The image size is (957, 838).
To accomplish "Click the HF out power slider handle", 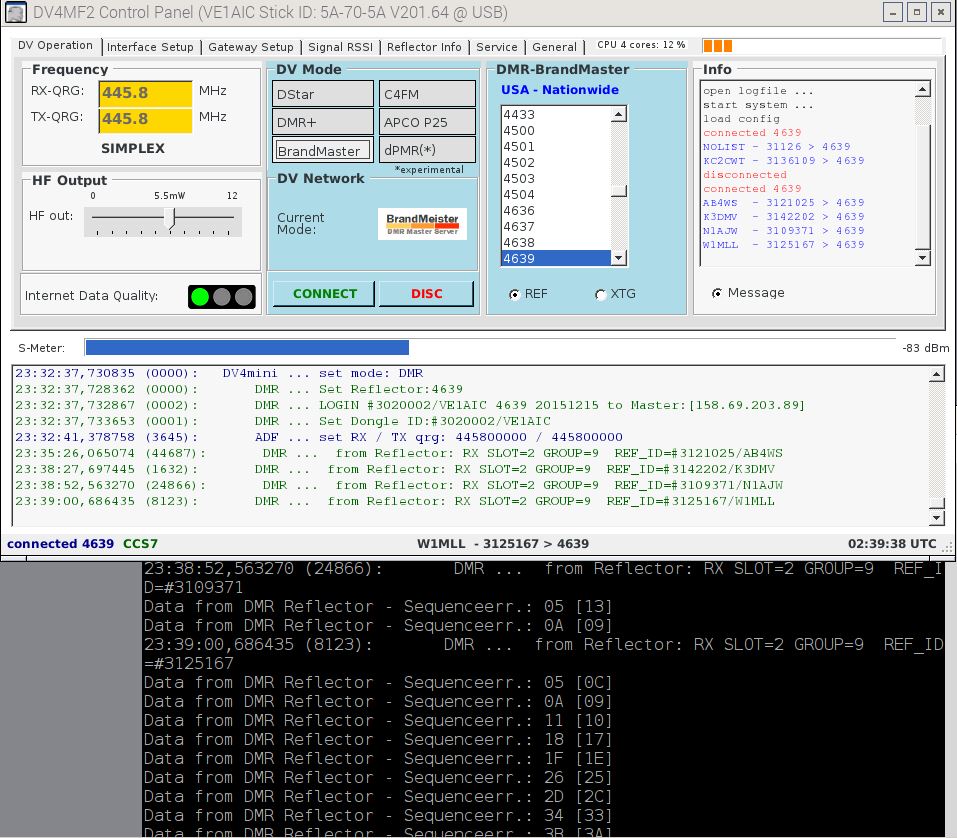I will [170, 218].
